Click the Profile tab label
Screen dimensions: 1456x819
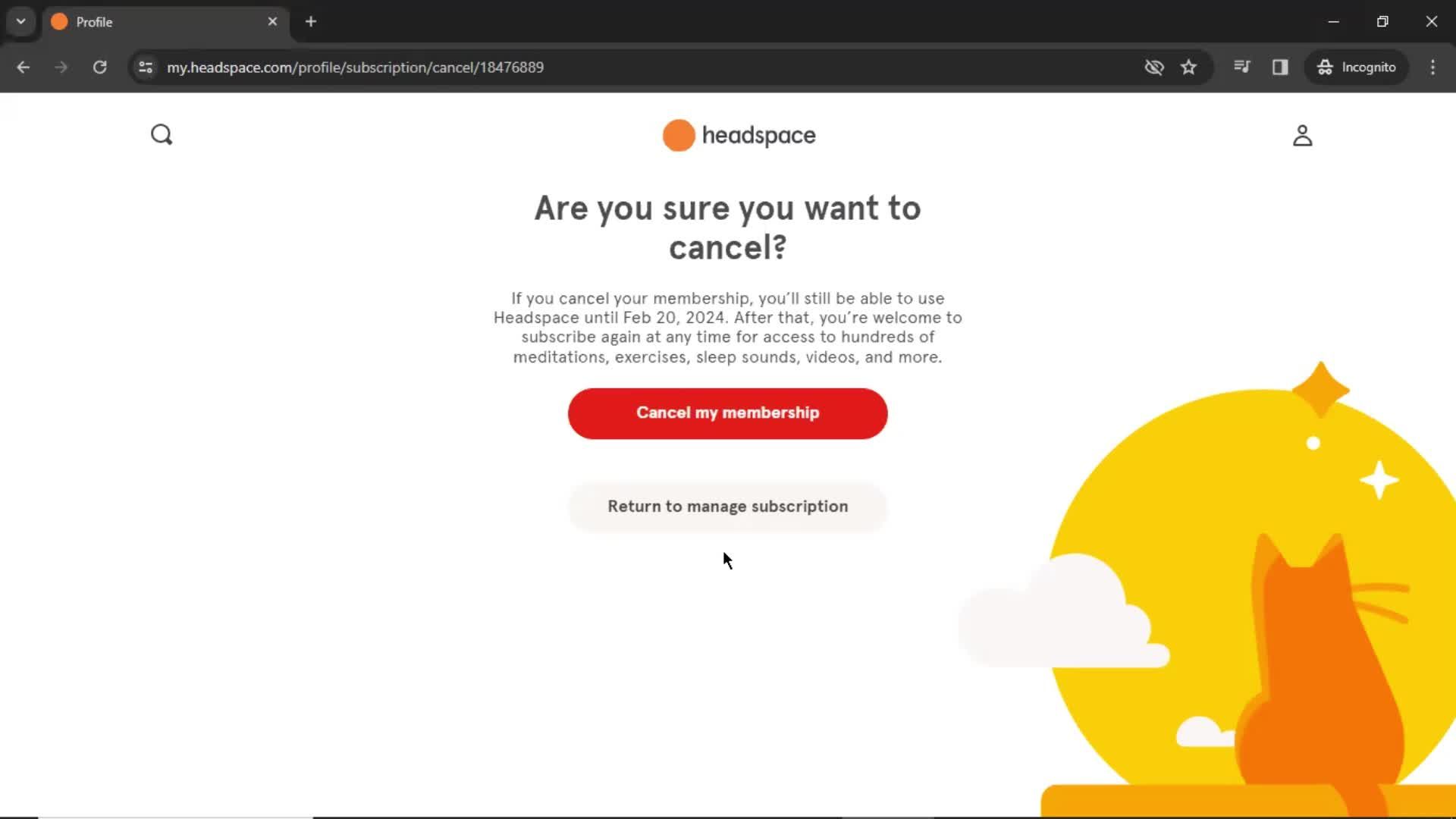point(95,22)
